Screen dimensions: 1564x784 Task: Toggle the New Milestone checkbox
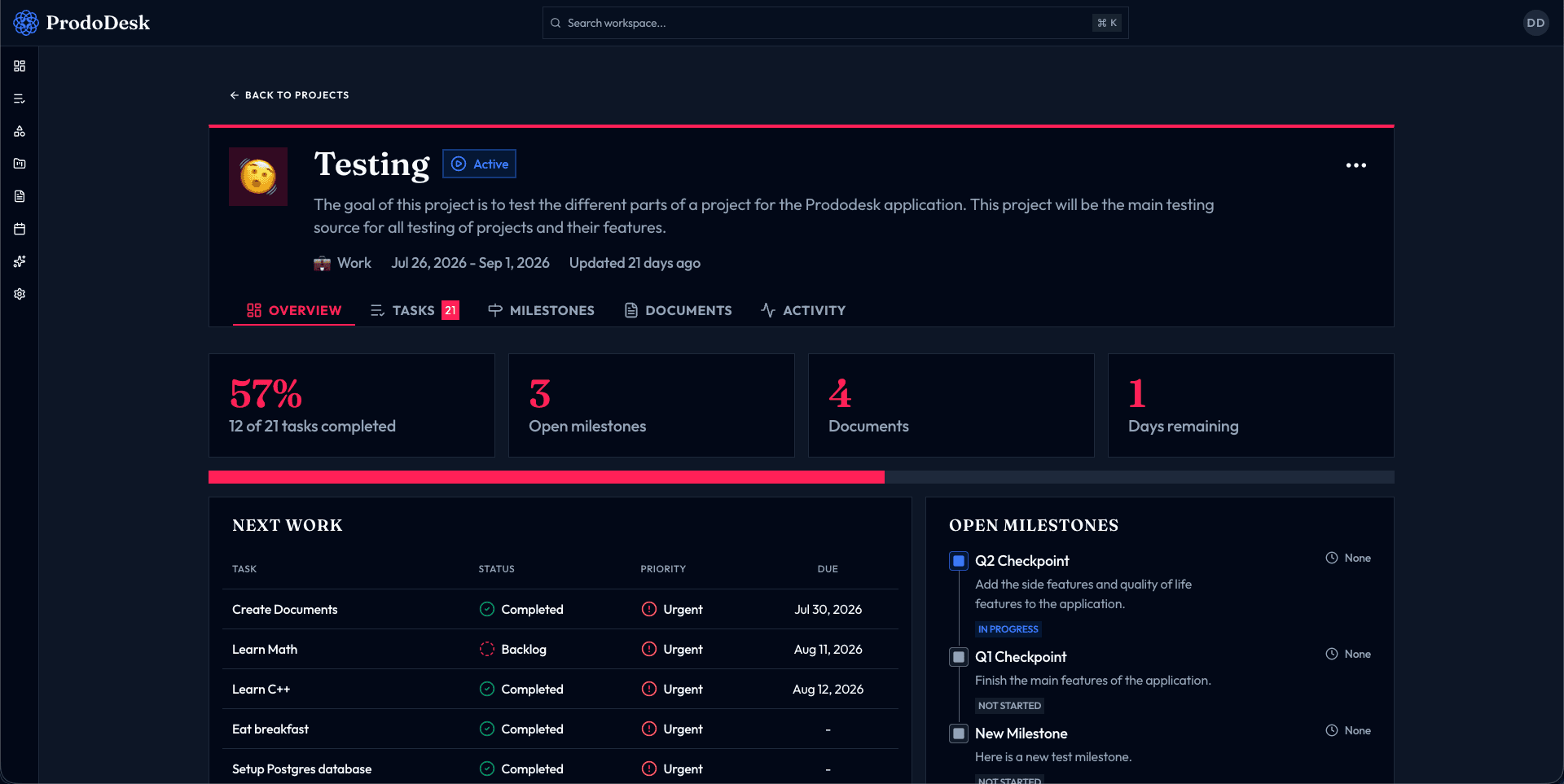pos(959,734)
